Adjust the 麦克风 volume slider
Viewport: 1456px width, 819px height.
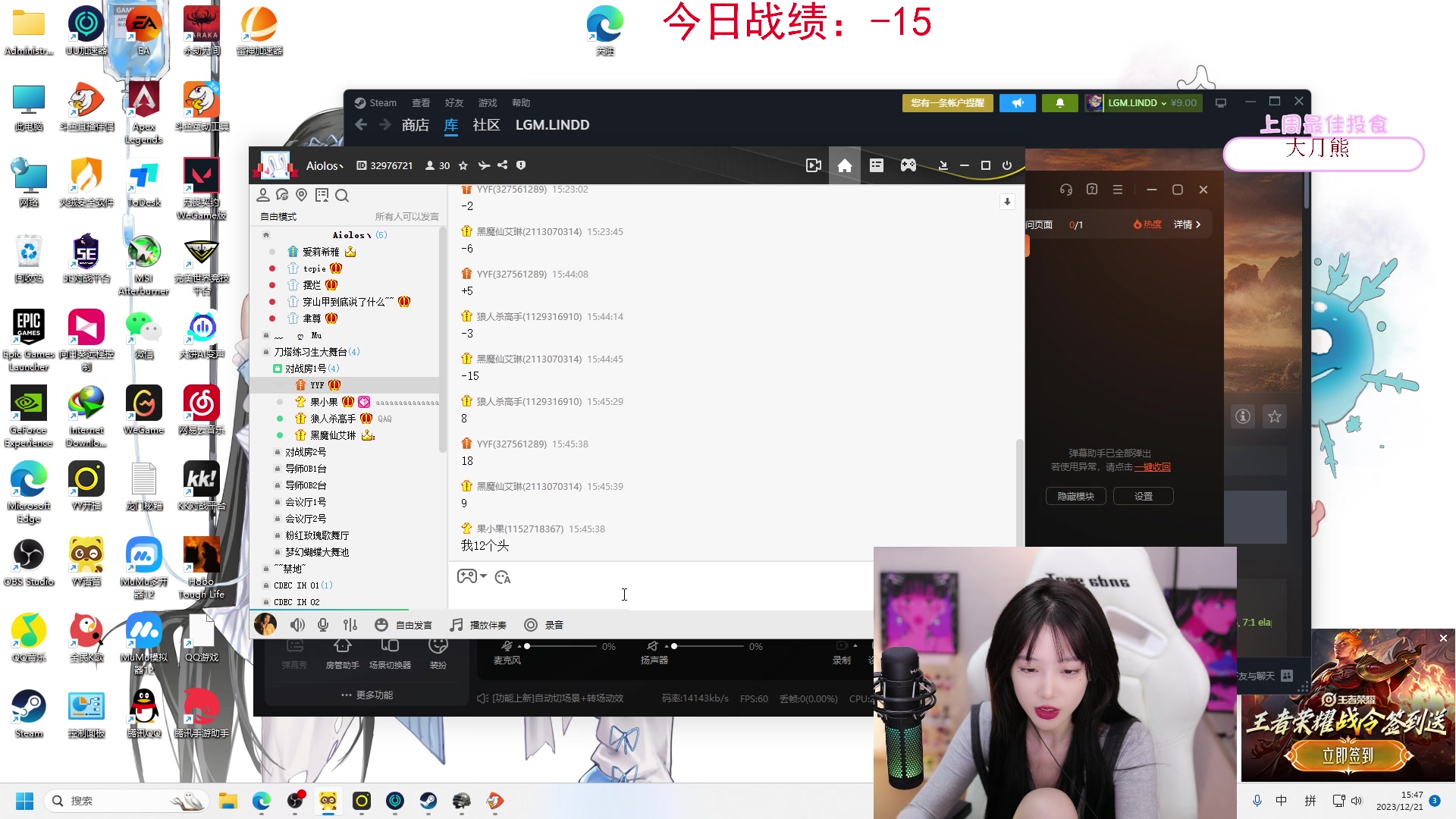560,646
